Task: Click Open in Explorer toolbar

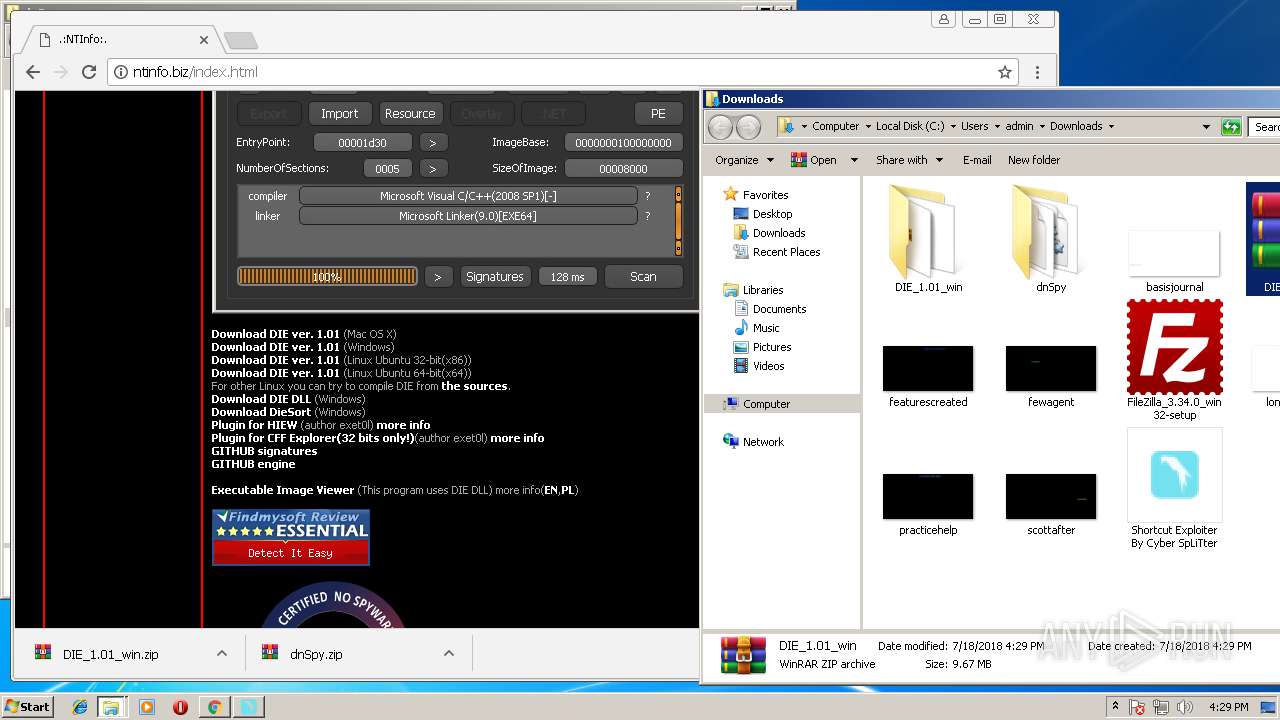Action: click(x=815, y=160)
